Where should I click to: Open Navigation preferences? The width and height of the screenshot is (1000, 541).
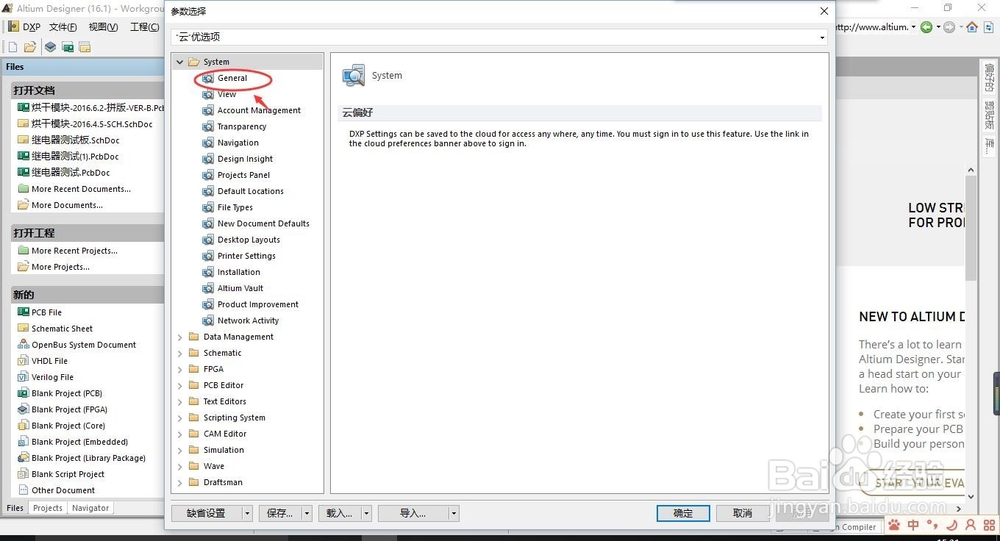coord(237,143)
